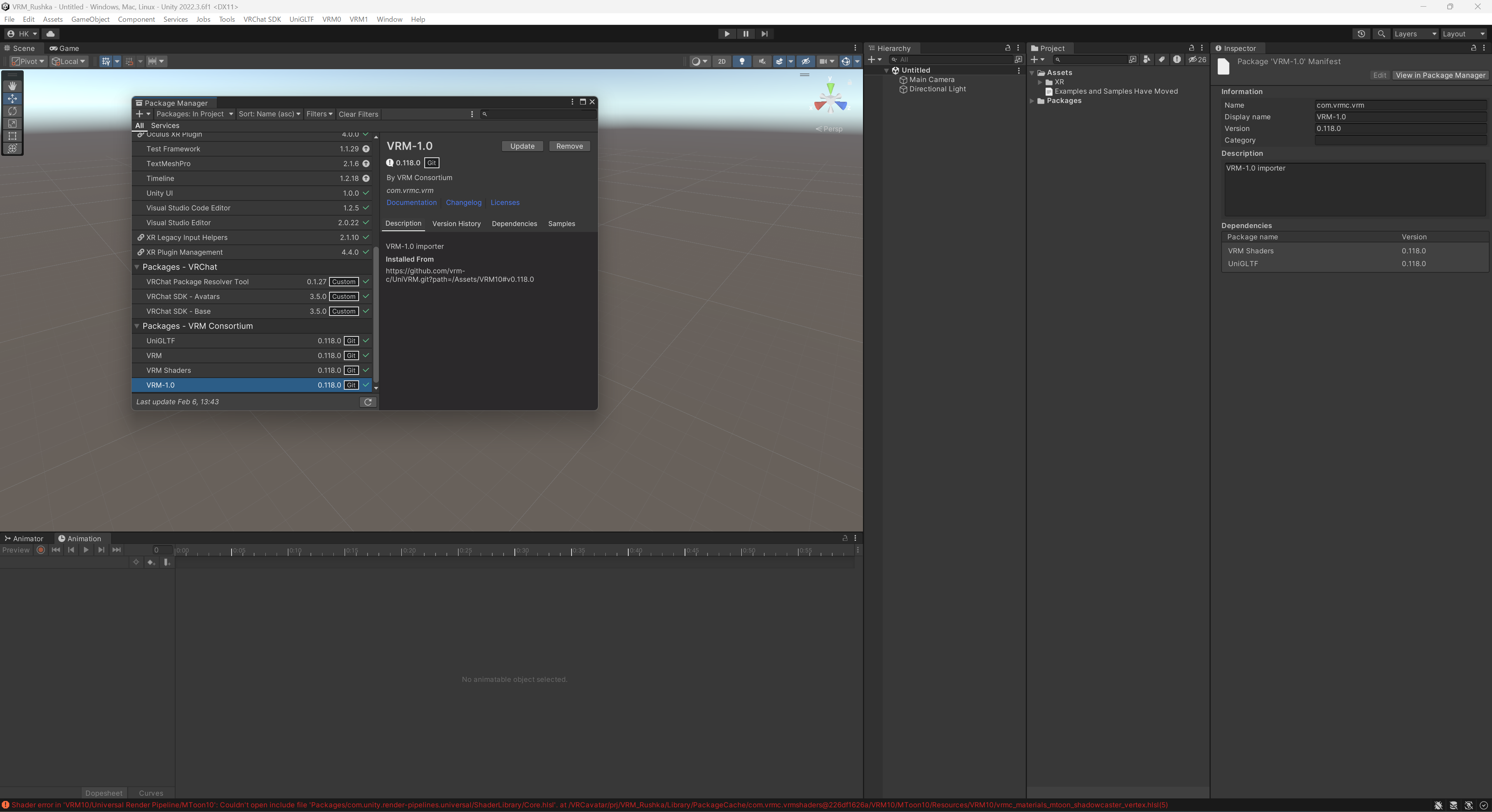Image resolution: width=1492 pixels, height=812 pixels.
Task: Toggle 2D view mode in Scene
Action: pos(722,61)
